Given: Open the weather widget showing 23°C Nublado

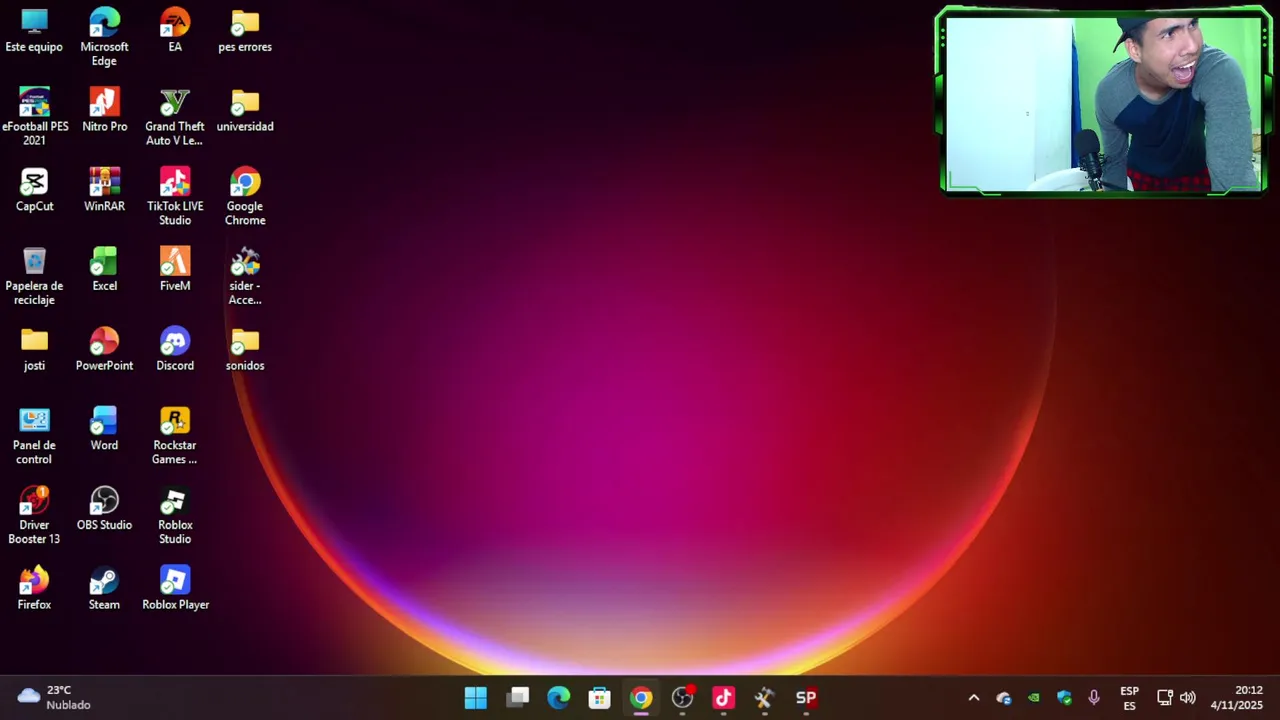Looking at the screenshot, I should click(x=54, y=698).
